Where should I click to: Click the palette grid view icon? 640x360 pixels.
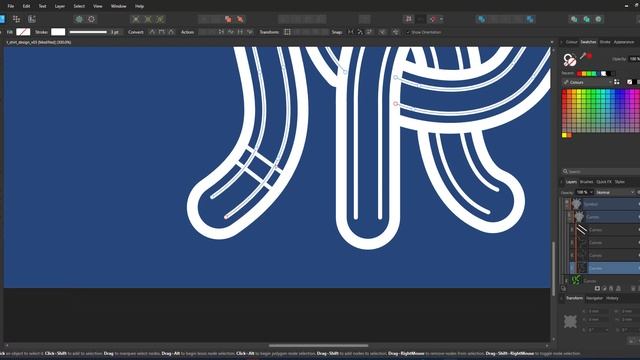click(x=617, y=82)
